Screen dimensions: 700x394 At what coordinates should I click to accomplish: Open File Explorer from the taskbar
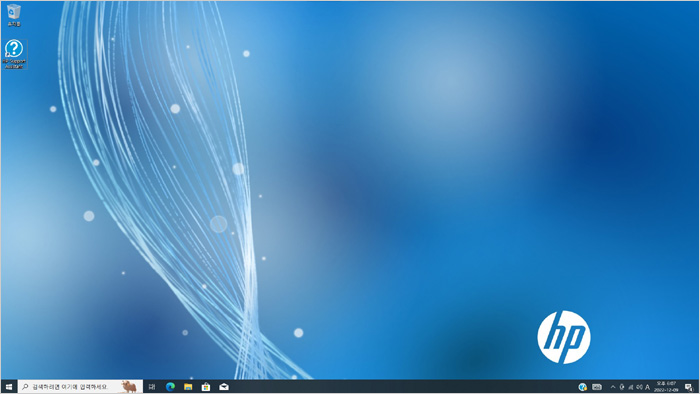(x=188, y=387)
